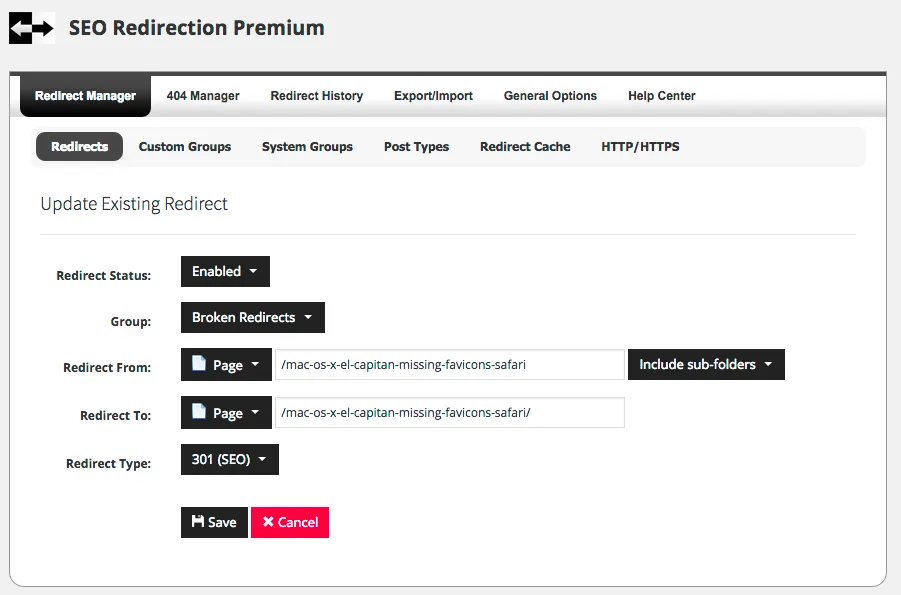
Task: Open the General Options tab
Action: (x=550, y=96)
